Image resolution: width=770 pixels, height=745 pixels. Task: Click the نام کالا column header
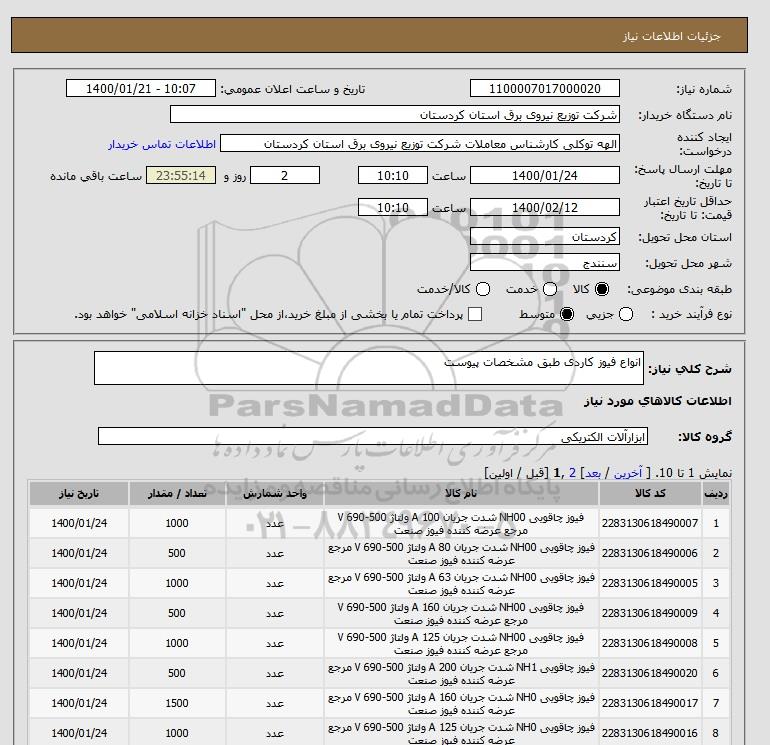click(461, 494)
